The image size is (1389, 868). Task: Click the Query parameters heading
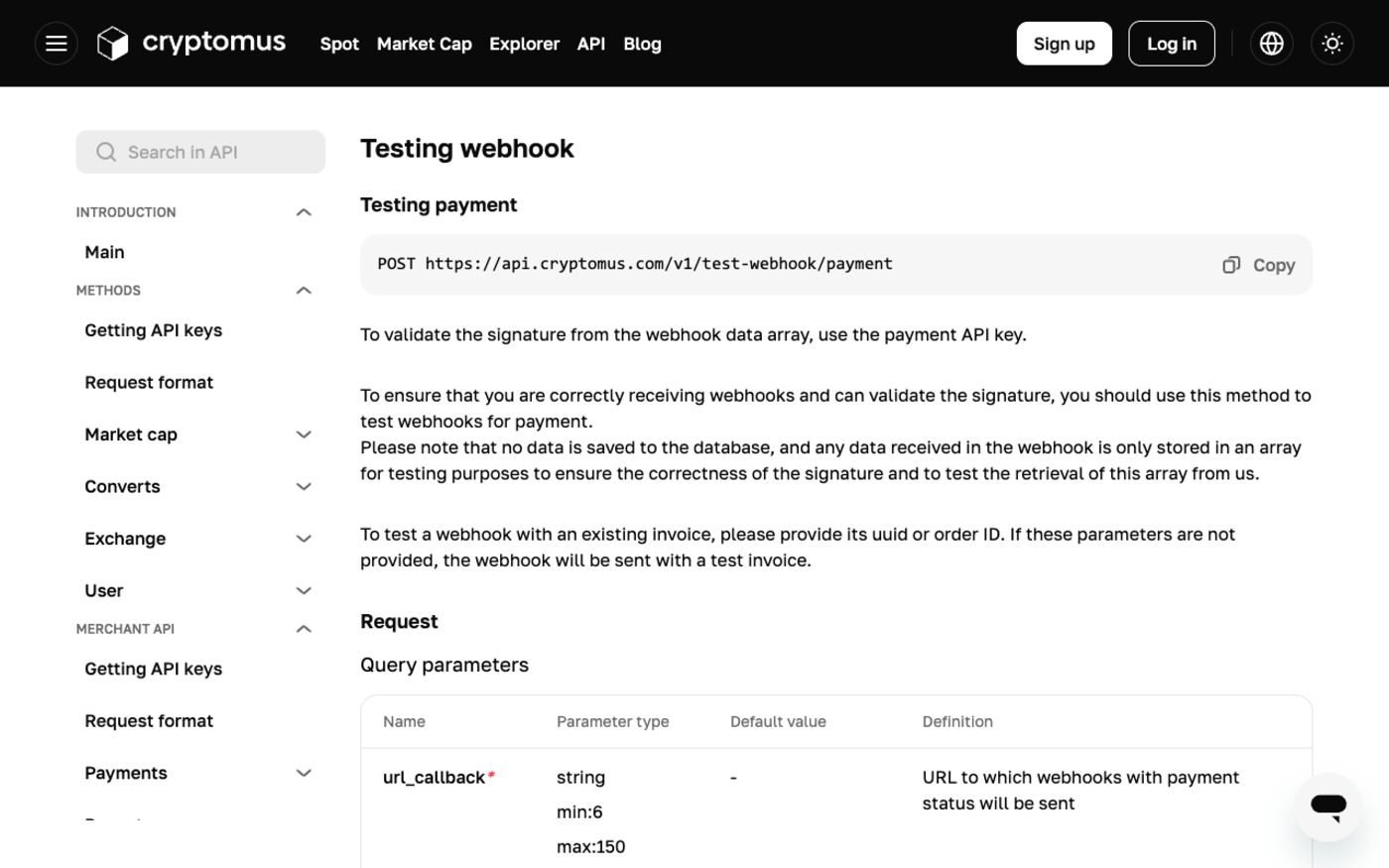444,665
